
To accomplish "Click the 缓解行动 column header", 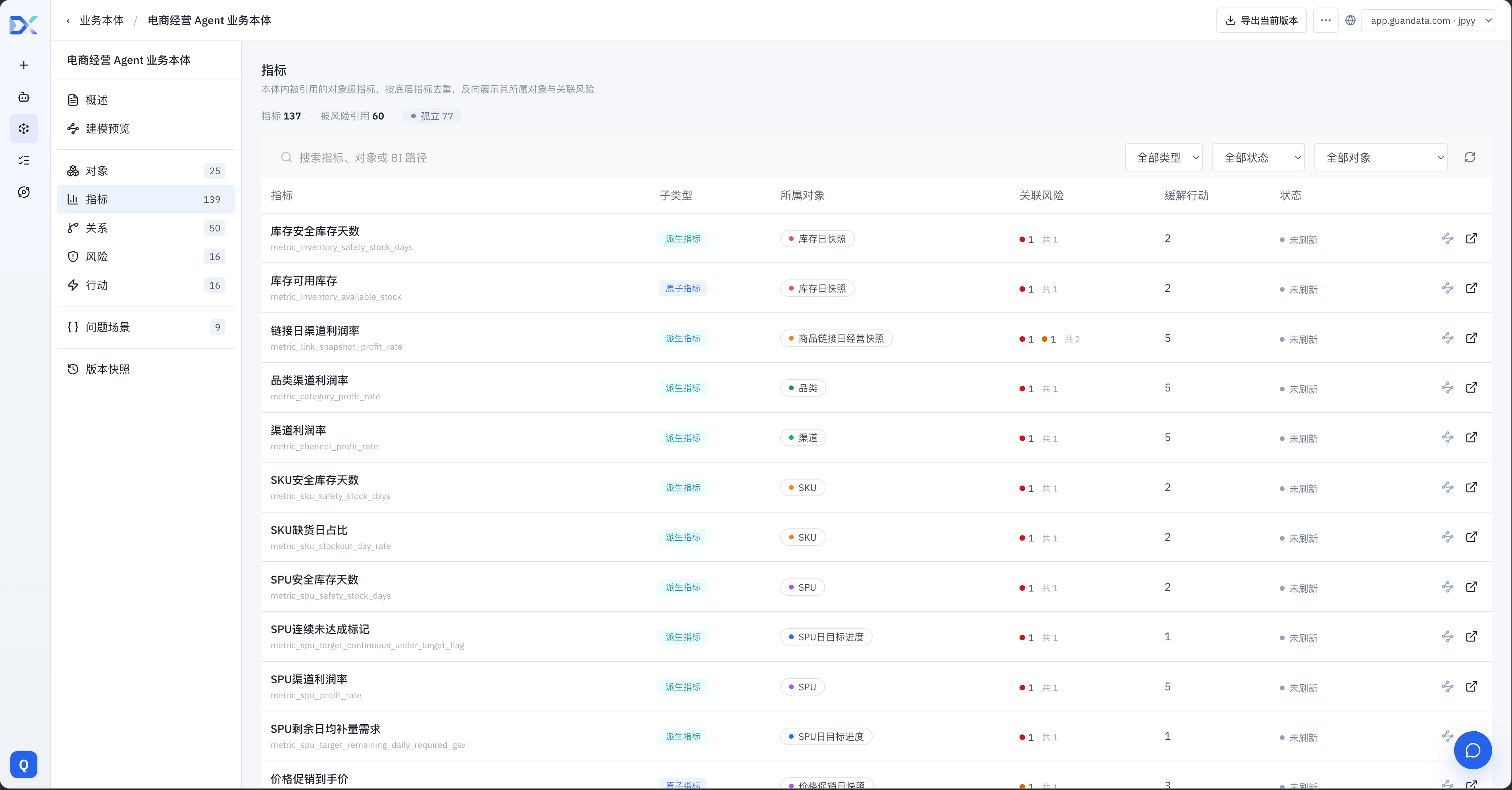I will tap(1186, 196).
